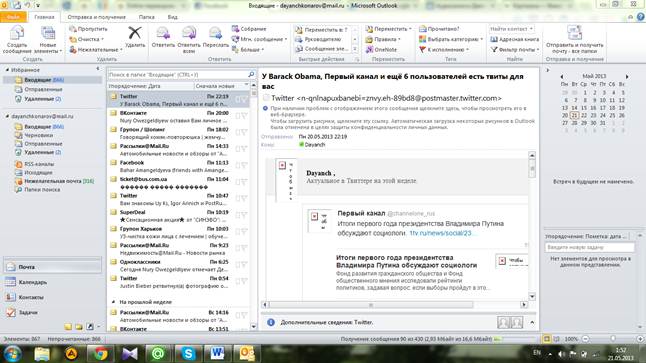Reply using the Ответить icon

(163, 37)
